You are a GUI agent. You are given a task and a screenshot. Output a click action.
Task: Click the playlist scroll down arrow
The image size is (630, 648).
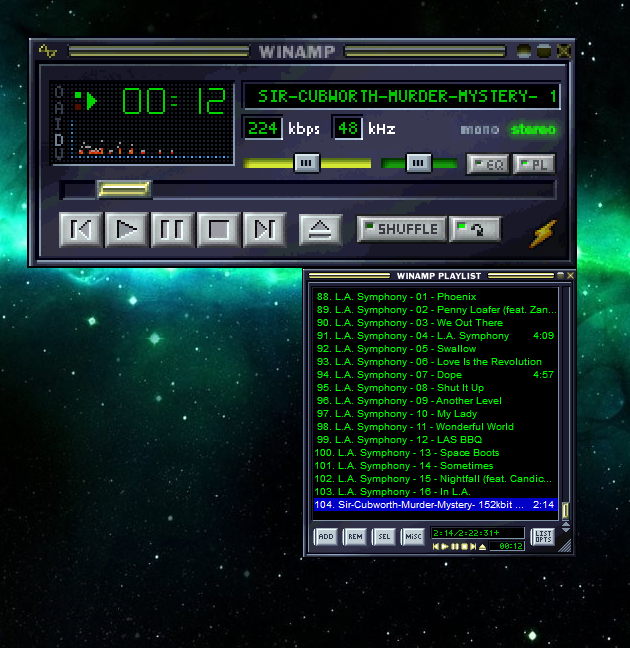point(566,530)
